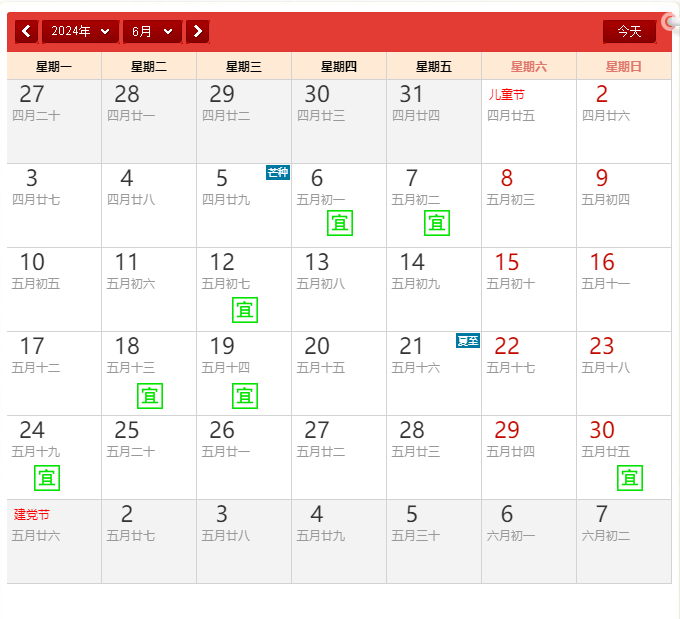
Task: Go to next month with right arrow
Action: click(198, 31)
